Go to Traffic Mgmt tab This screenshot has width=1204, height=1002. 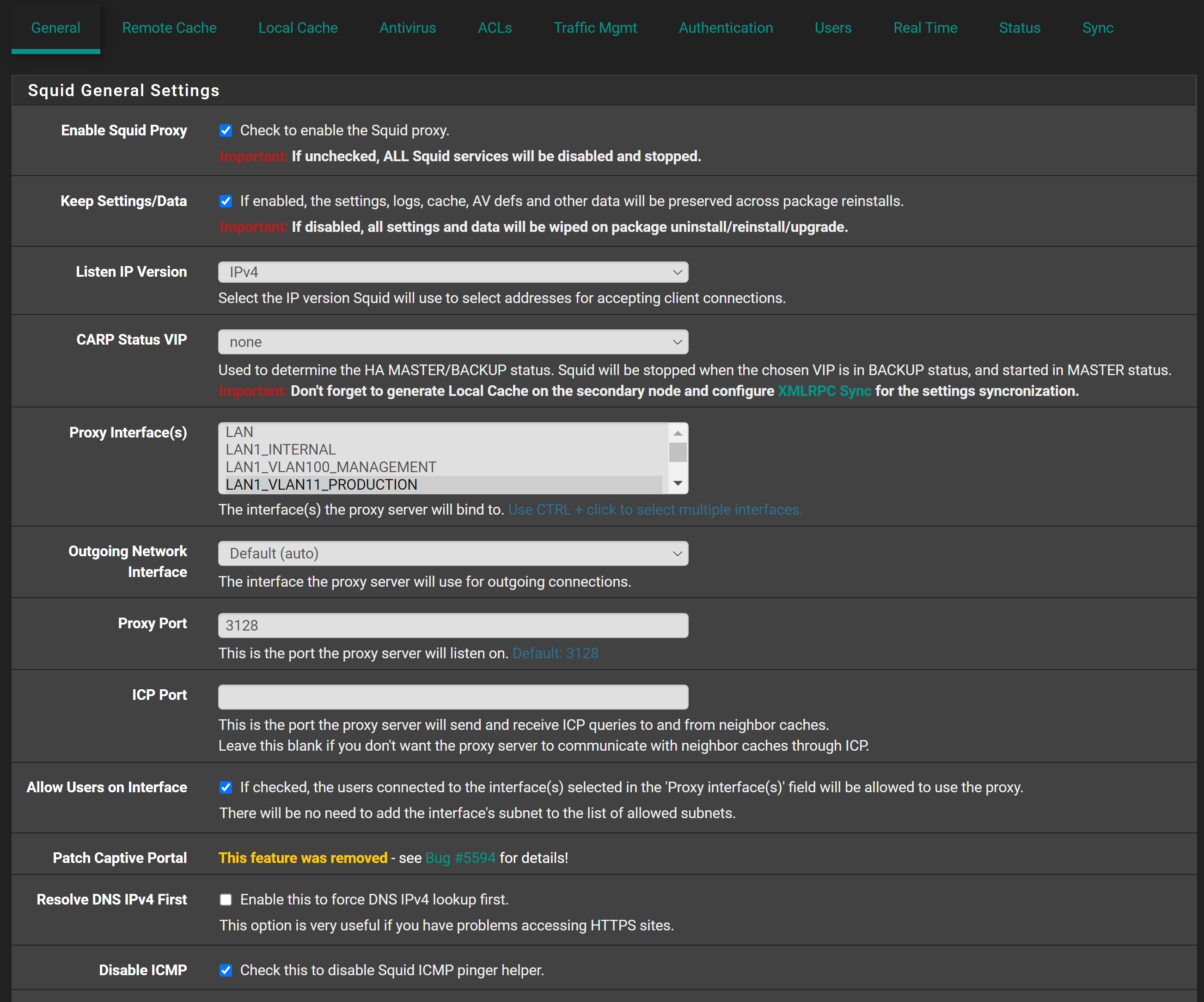click(595, 28)
